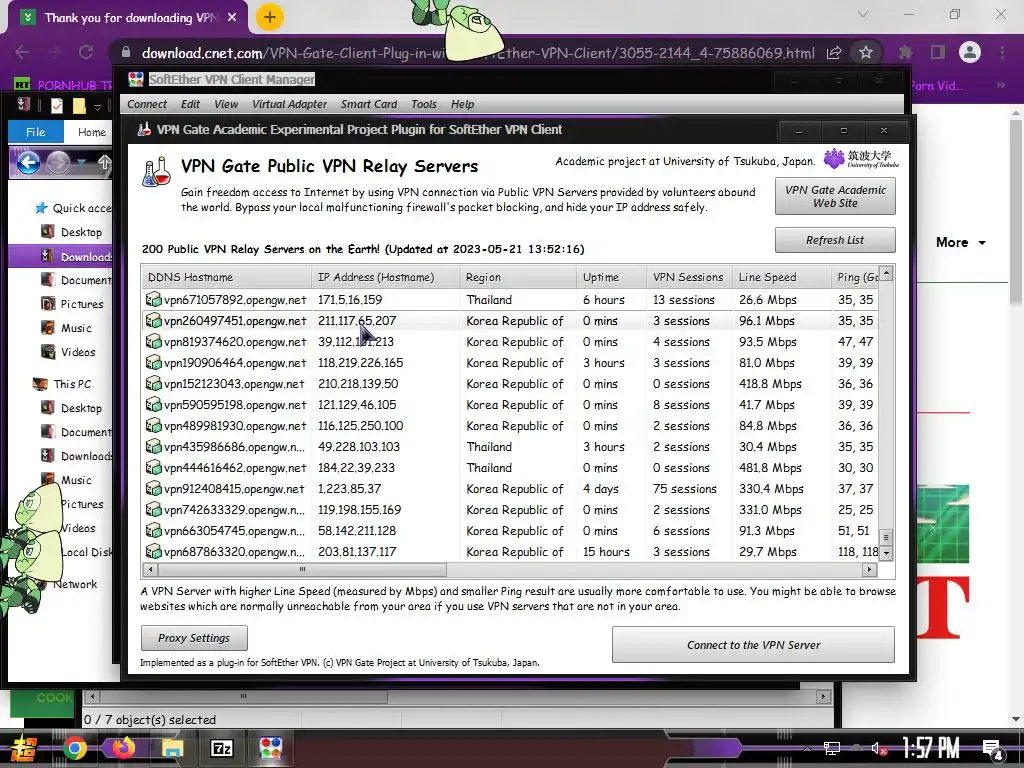Click the File Explorer back arrow button
The width and height of the screenshot is (1024, 768).
[x=28, y=162]
